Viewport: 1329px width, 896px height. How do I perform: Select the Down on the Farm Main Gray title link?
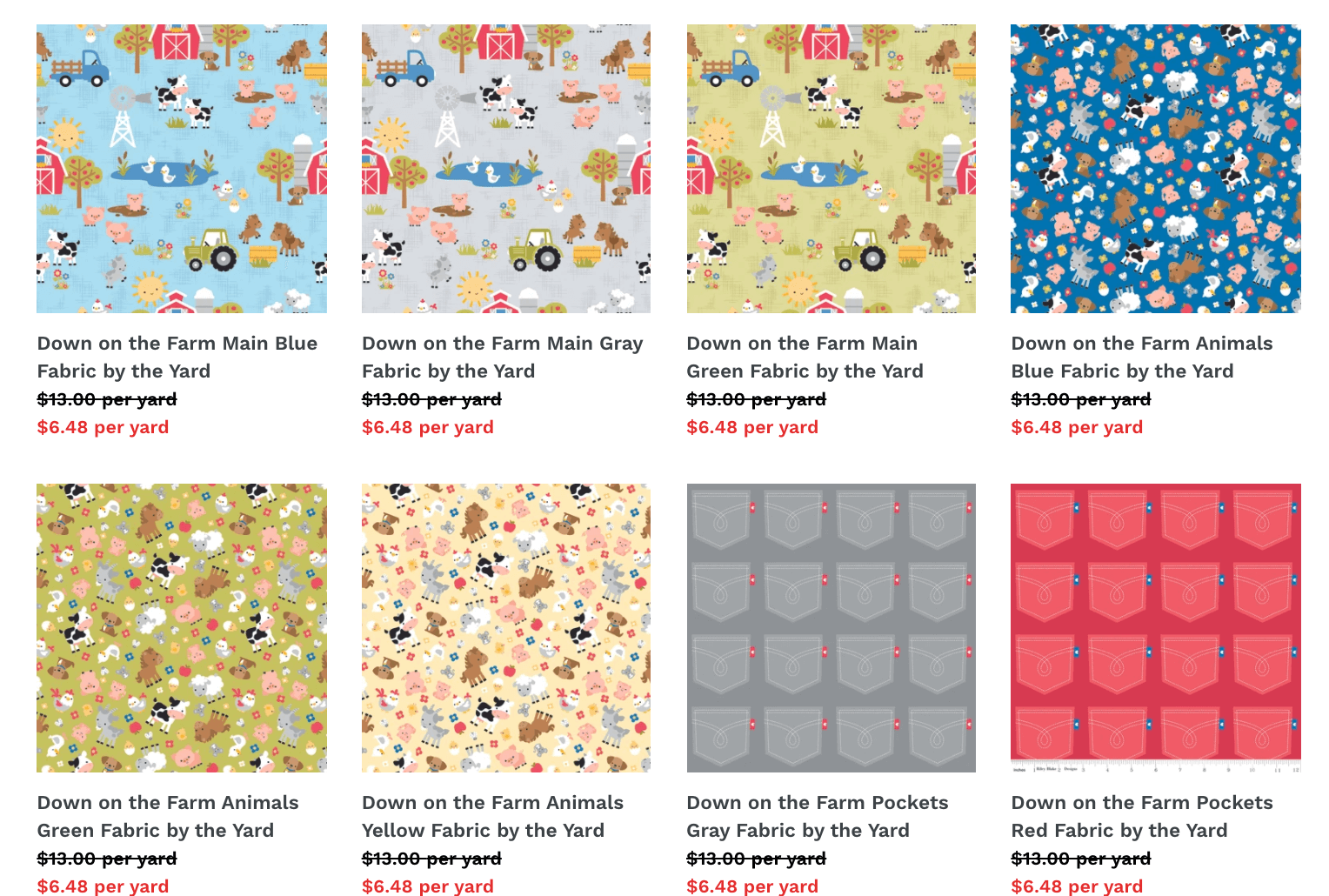[502, 357]
